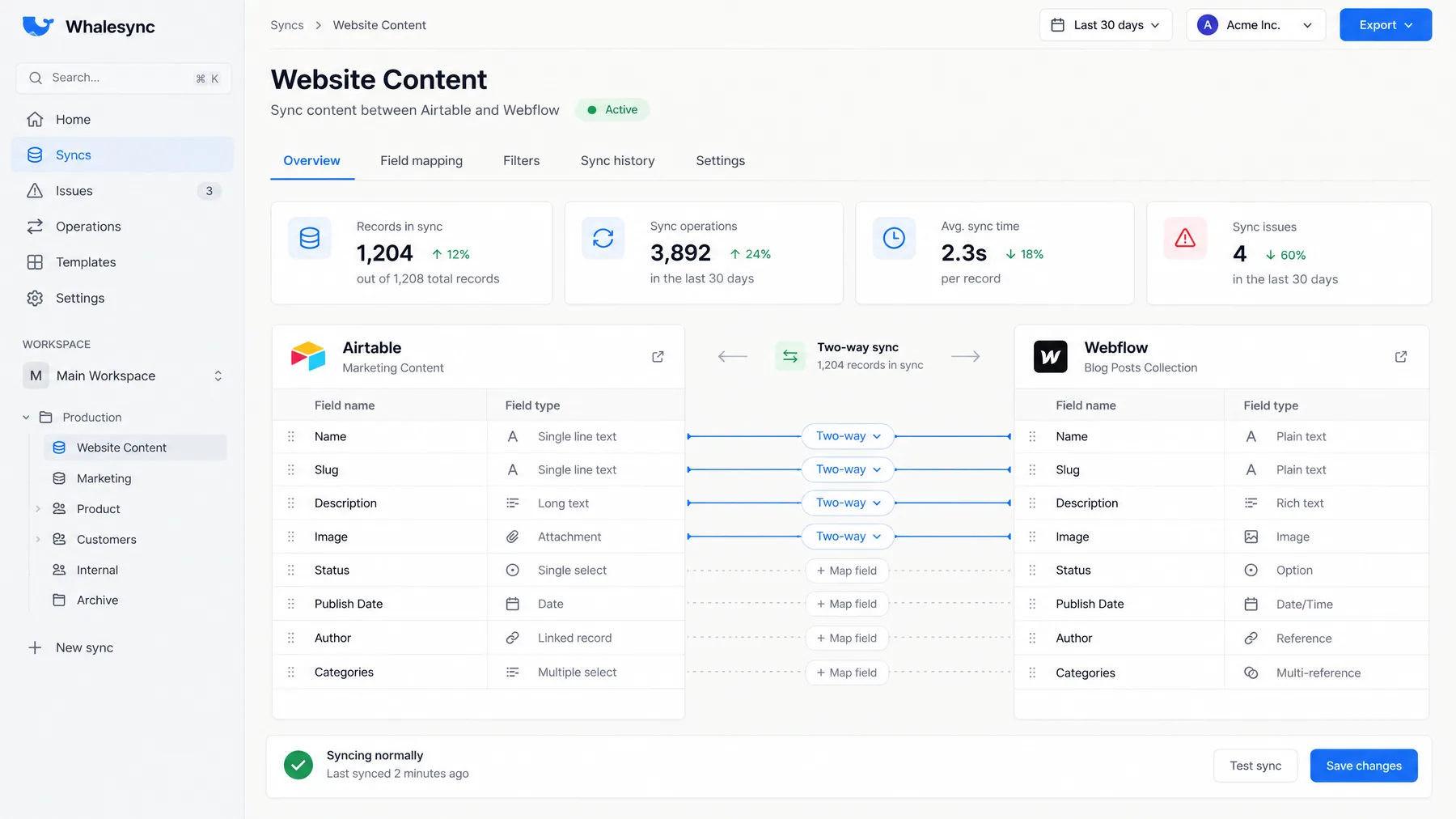The image size is (1456, 819).
Task: Open external link icon for Airtable source
Action: pos(658,357)
